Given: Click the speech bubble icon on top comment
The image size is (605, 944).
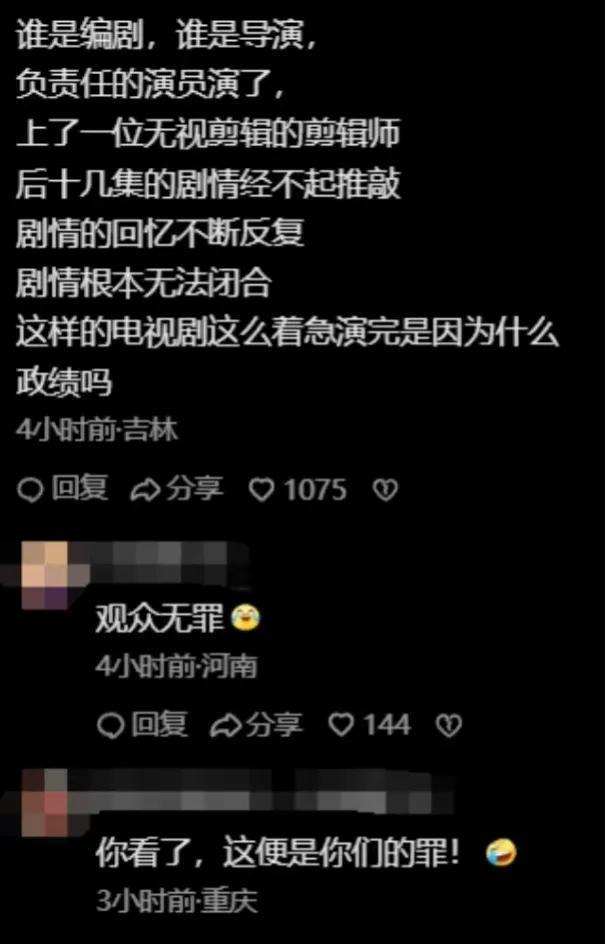Looking at the screenshot, I should click(30, 491).
